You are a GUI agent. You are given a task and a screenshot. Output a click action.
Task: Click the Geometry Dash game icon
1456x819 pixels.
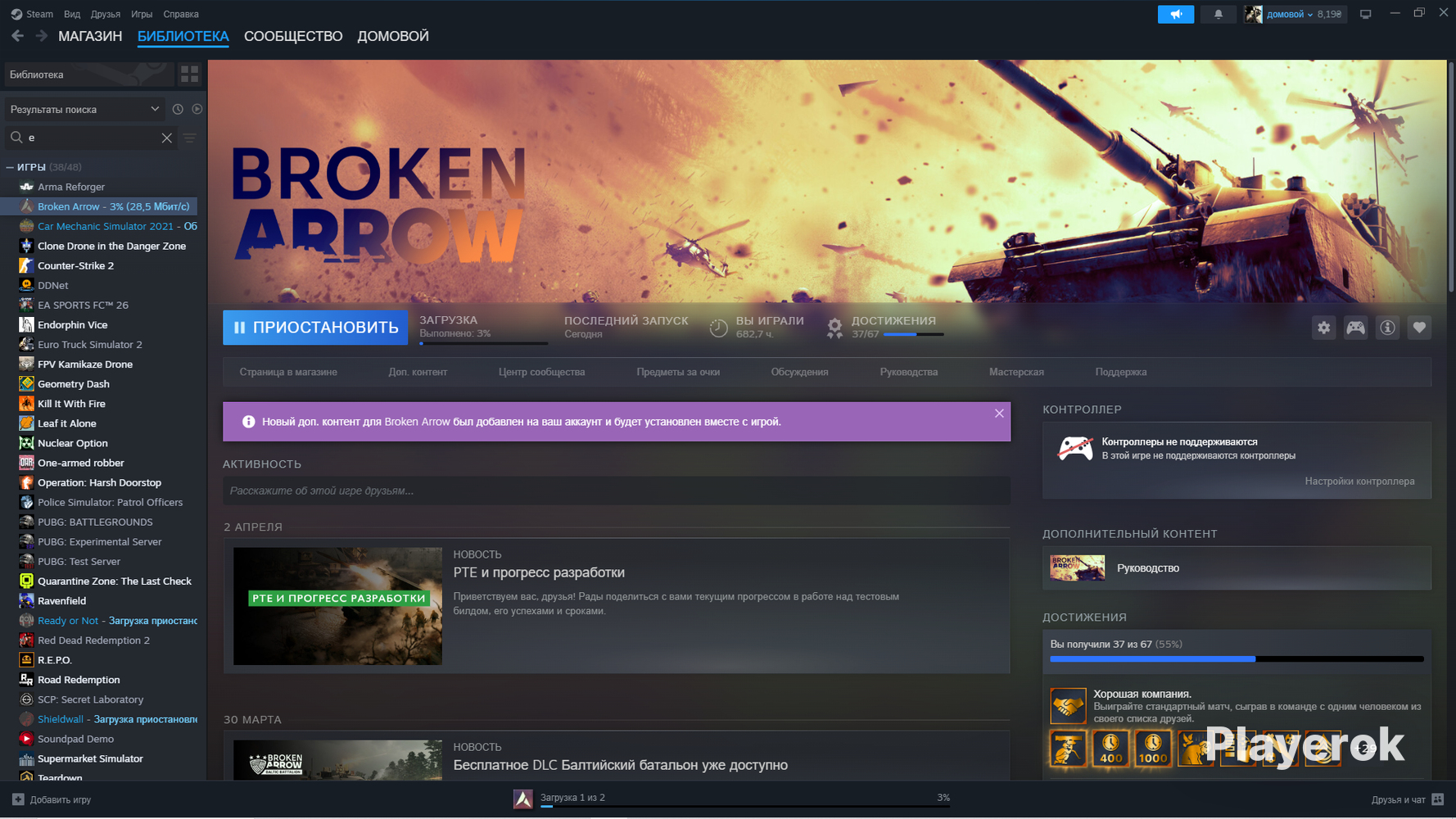(x=26, y=383)
